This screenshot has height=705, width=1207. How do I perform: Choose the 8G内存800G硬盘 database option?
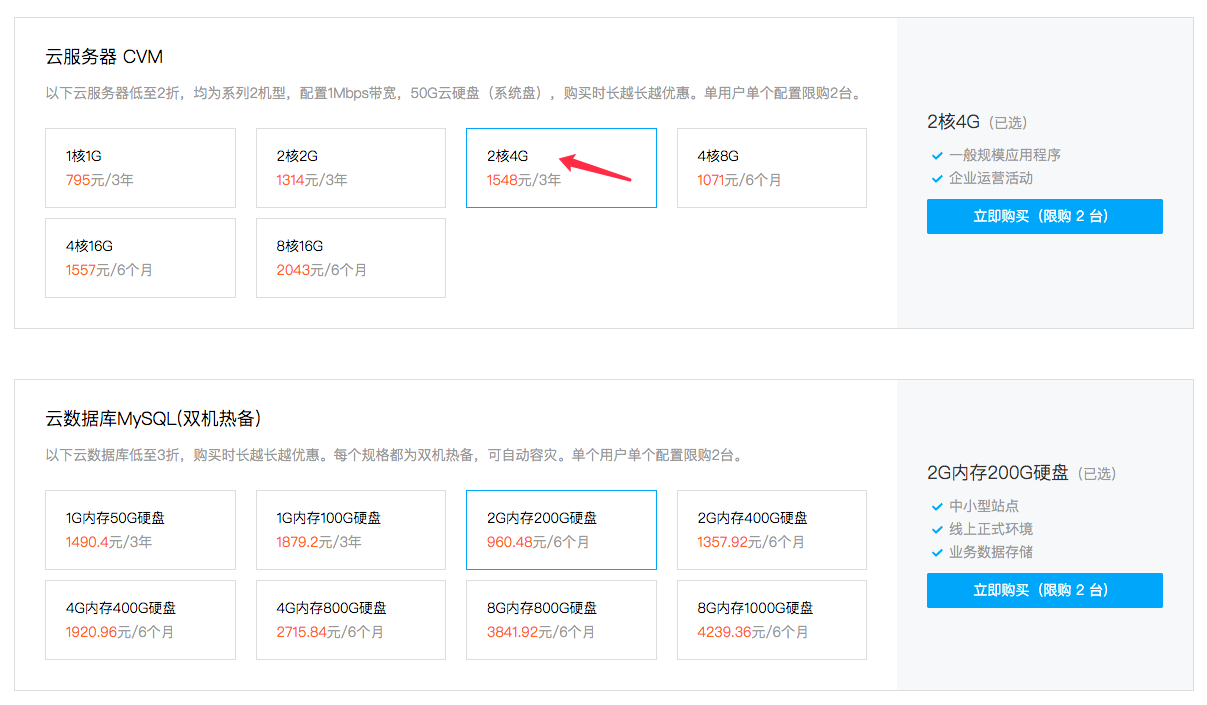[x=561, y=620]
